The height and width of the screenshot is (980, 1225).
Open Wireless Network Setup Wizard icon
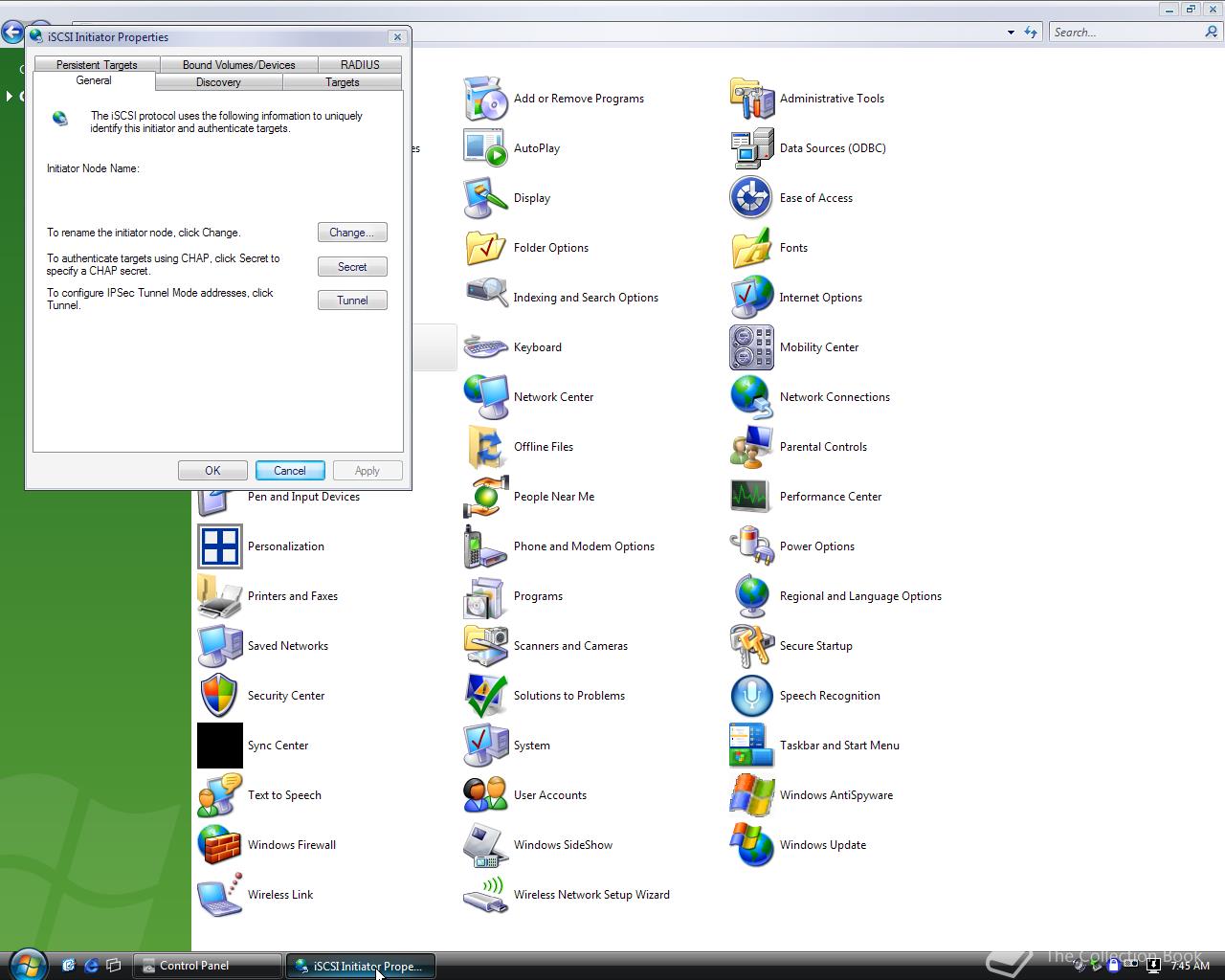[486, 895]
